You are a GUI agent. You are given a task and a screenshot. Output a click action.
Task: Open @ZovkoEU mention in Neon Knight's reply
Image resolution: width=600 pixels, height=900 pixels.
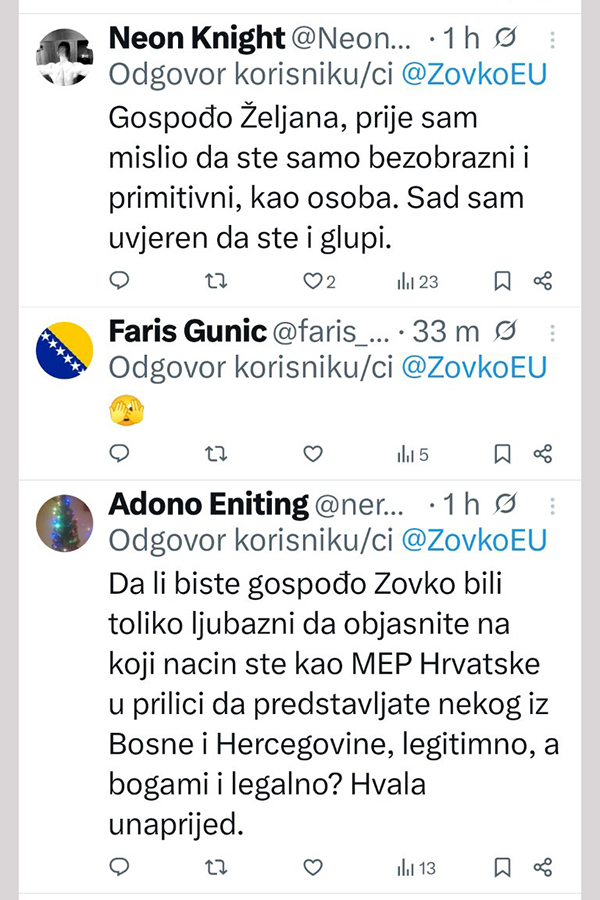pyautogui.click(x=473, y=76)
